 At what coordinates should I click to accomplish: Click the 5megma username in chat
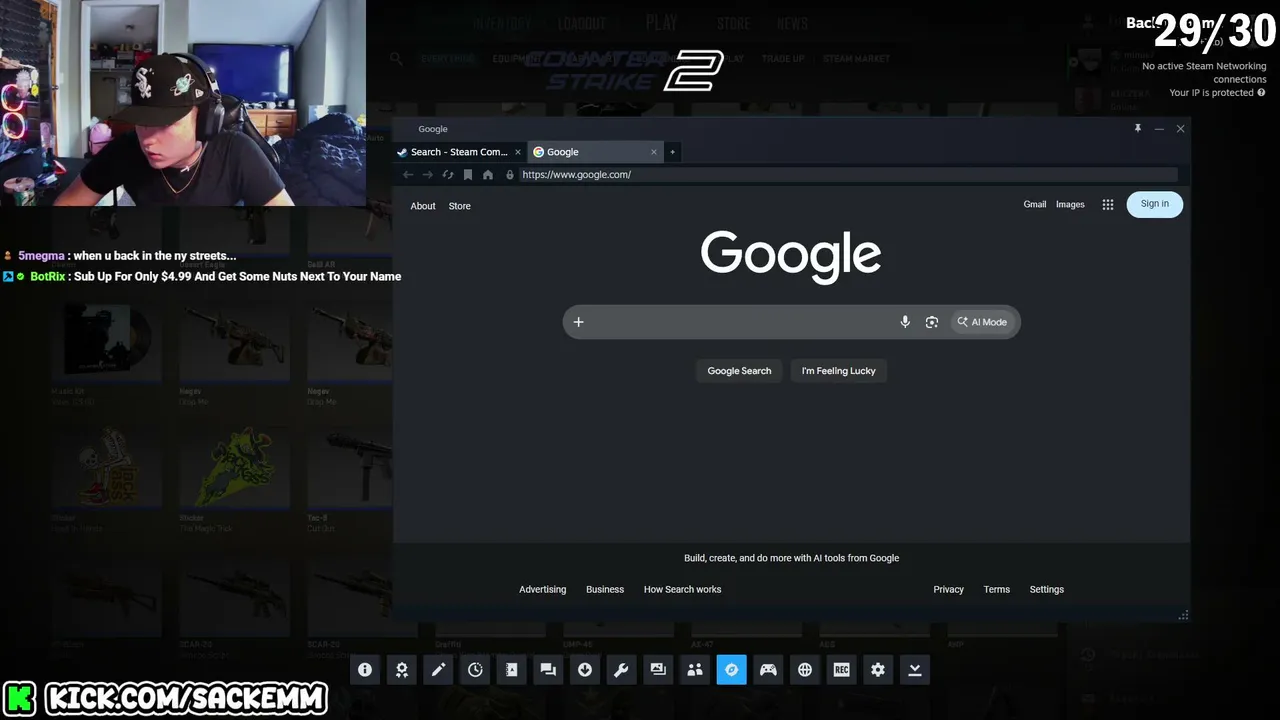click(x=41, y=256)
